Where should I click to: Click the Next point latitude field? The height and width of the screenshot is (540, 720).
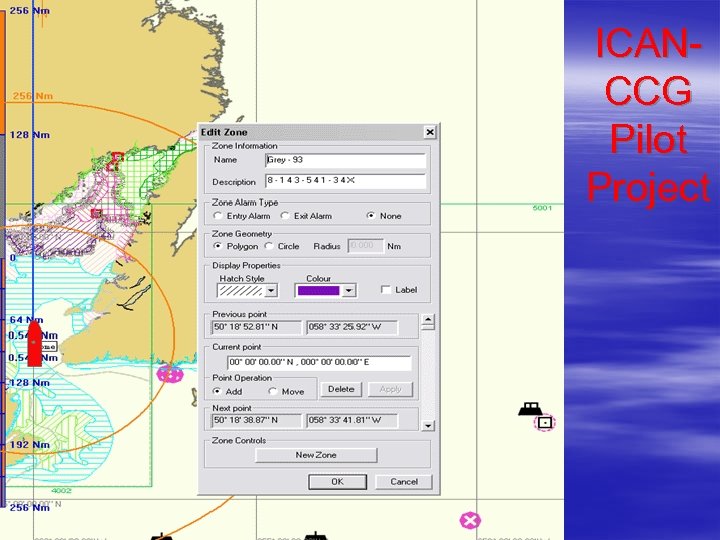pyautogui.click(x=256, y=420)
